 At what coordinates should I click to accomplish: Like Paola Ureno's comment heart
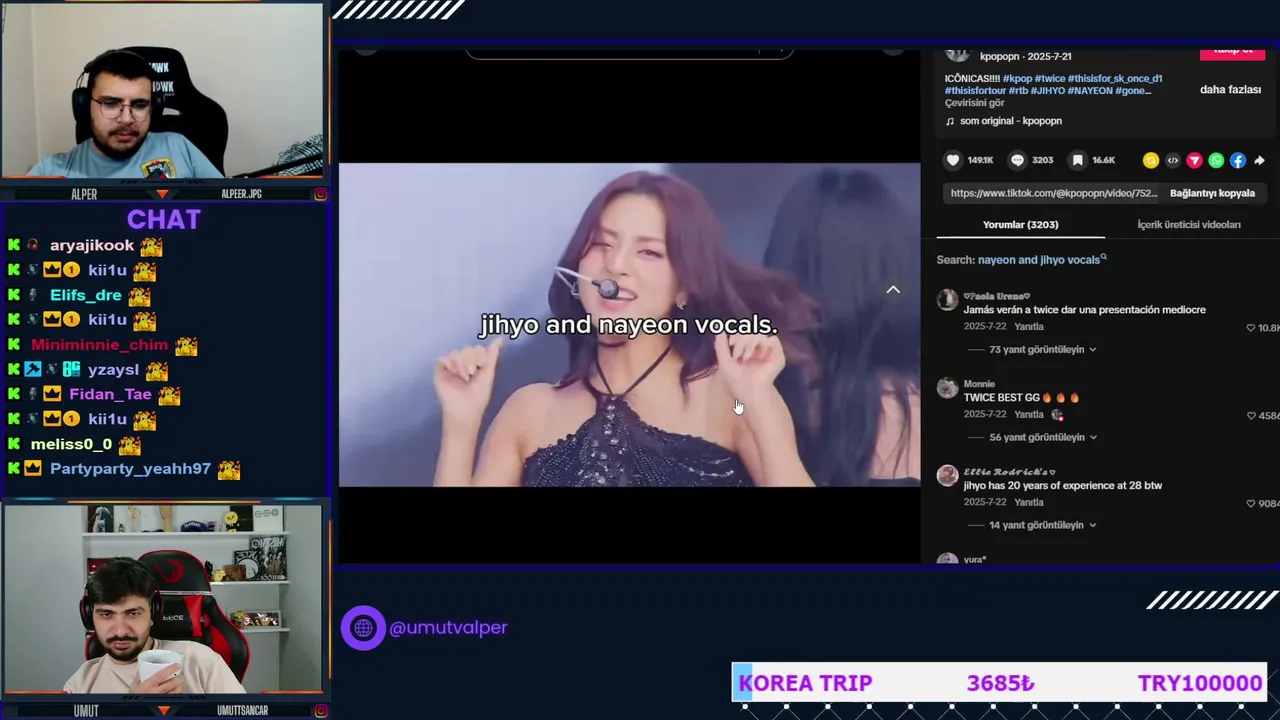pos(1251,328)
